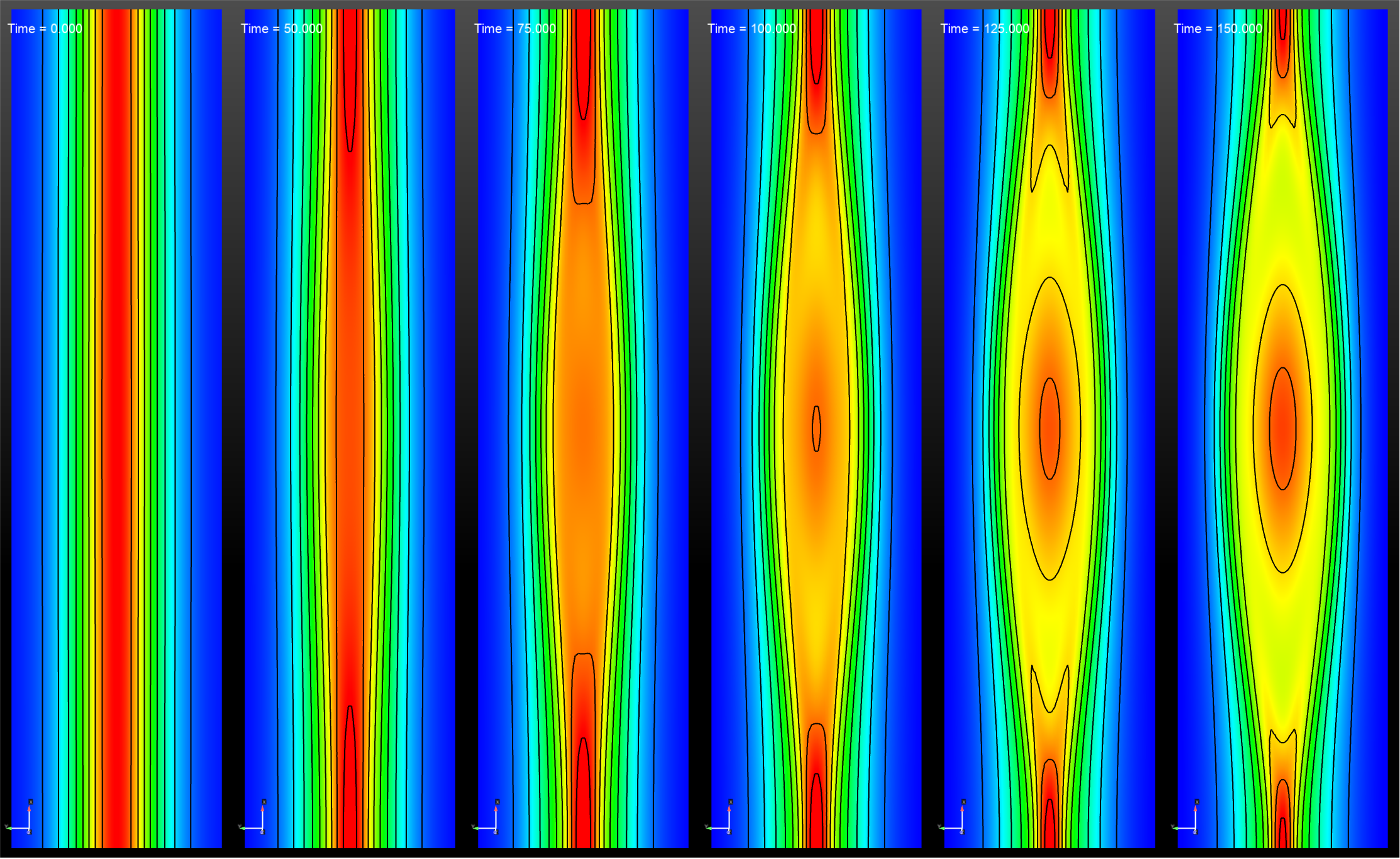Click the "Time = 100.000" annotation label
Screen dimensions: 1400x859
(751, 28)
